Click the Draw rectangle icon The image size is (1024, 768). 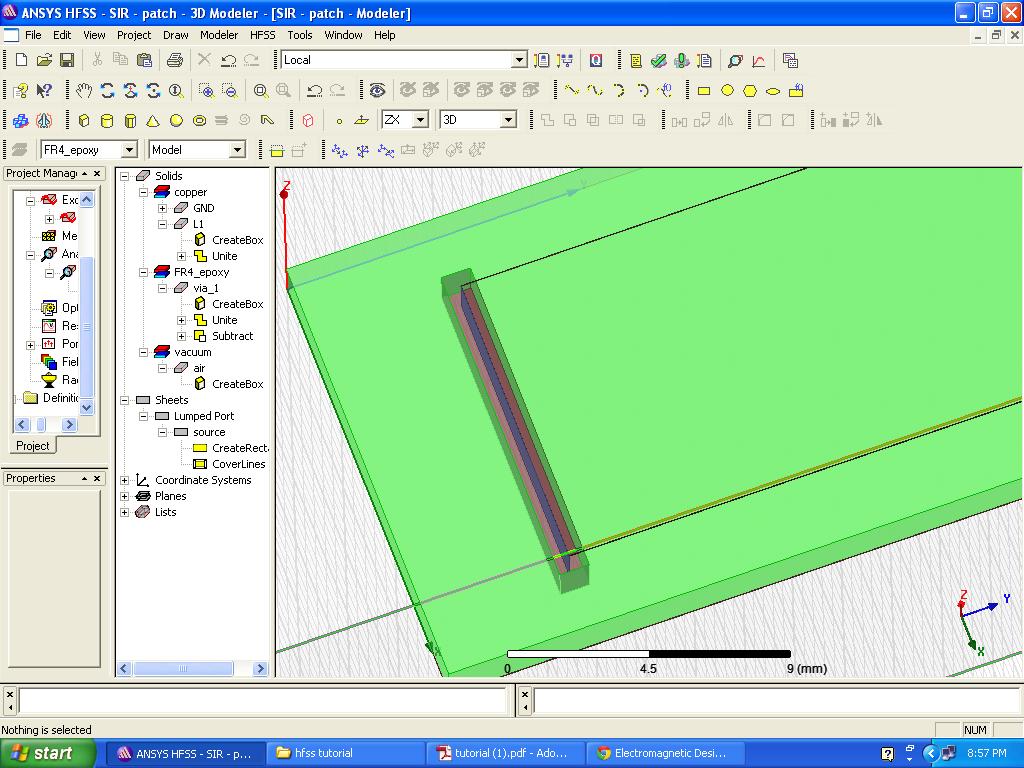click(x=704, y=91)
